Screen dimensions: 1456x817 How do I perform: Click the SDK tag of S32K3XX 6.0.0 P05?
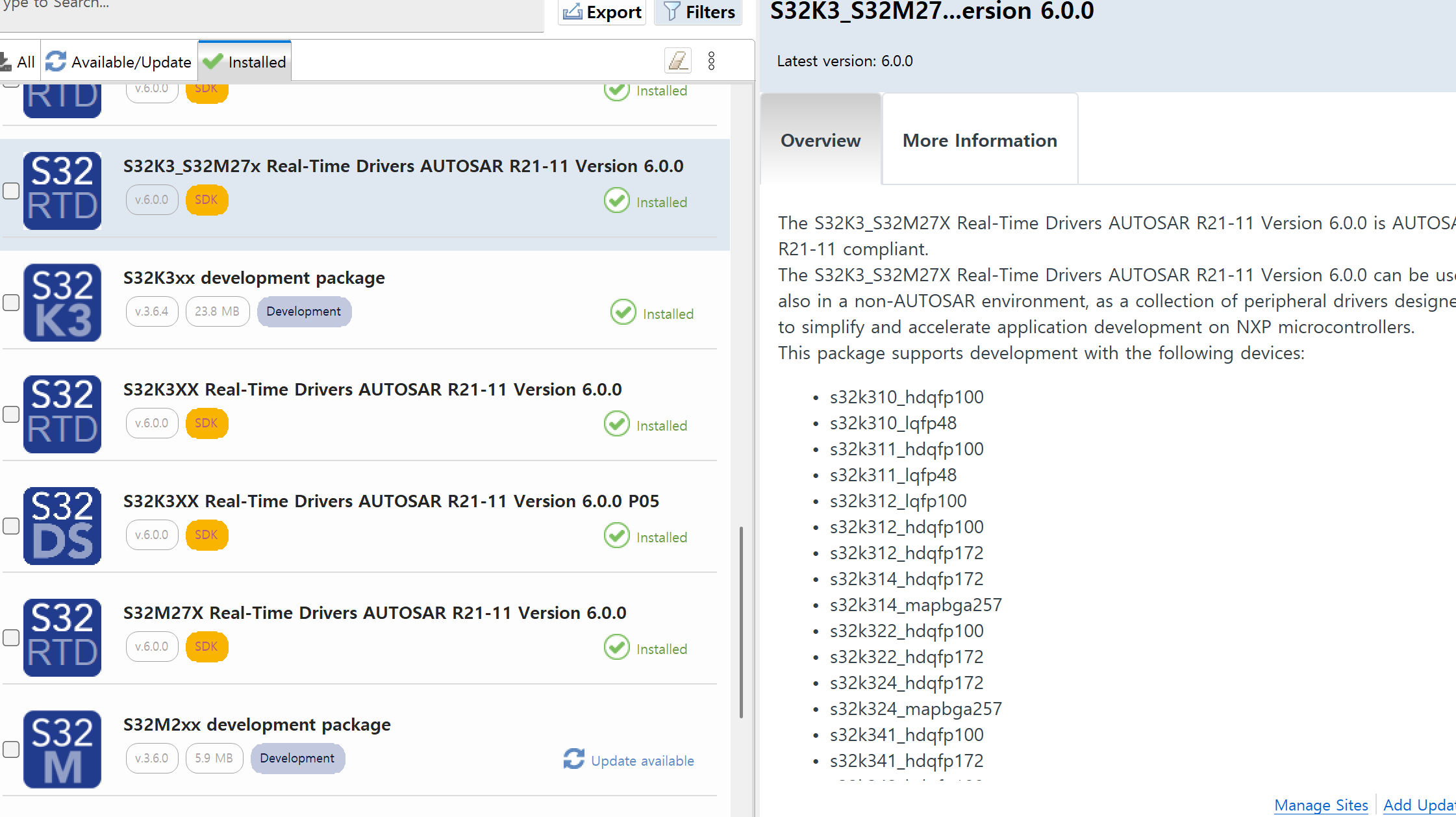[207, 535]
